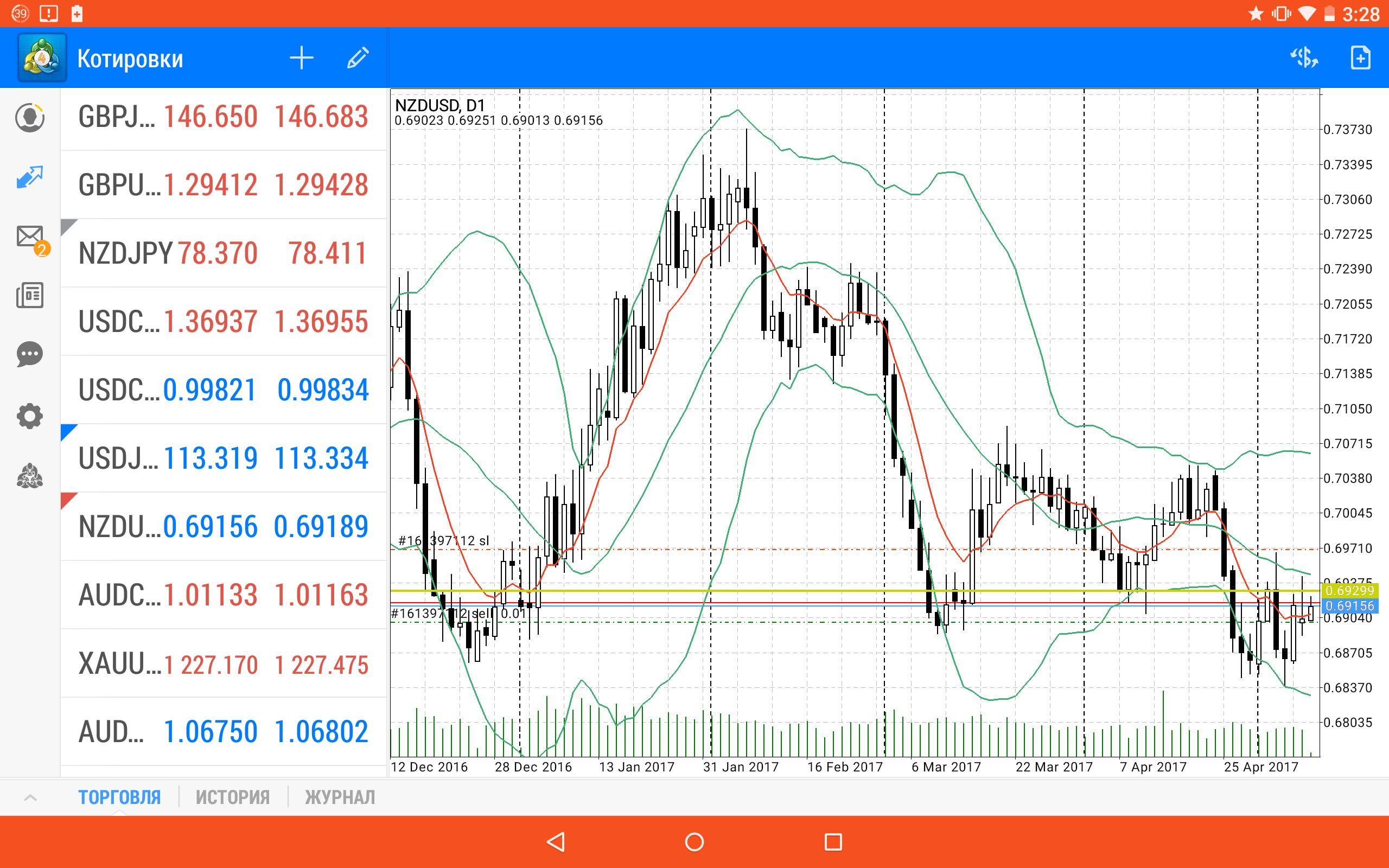
Task: Select the USDC... 0.99821 quote row
Action: [224, 390]
